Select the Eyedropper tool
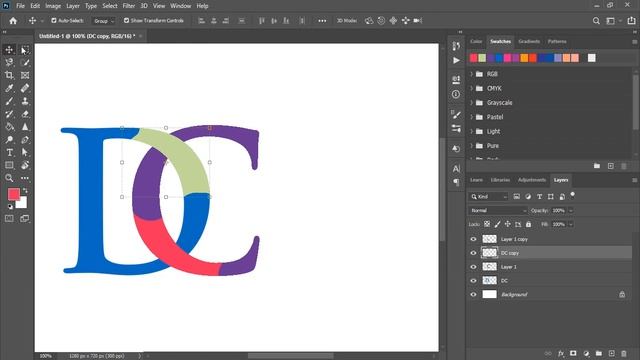This screenshot has width=640, height=360. coord(9,88)
